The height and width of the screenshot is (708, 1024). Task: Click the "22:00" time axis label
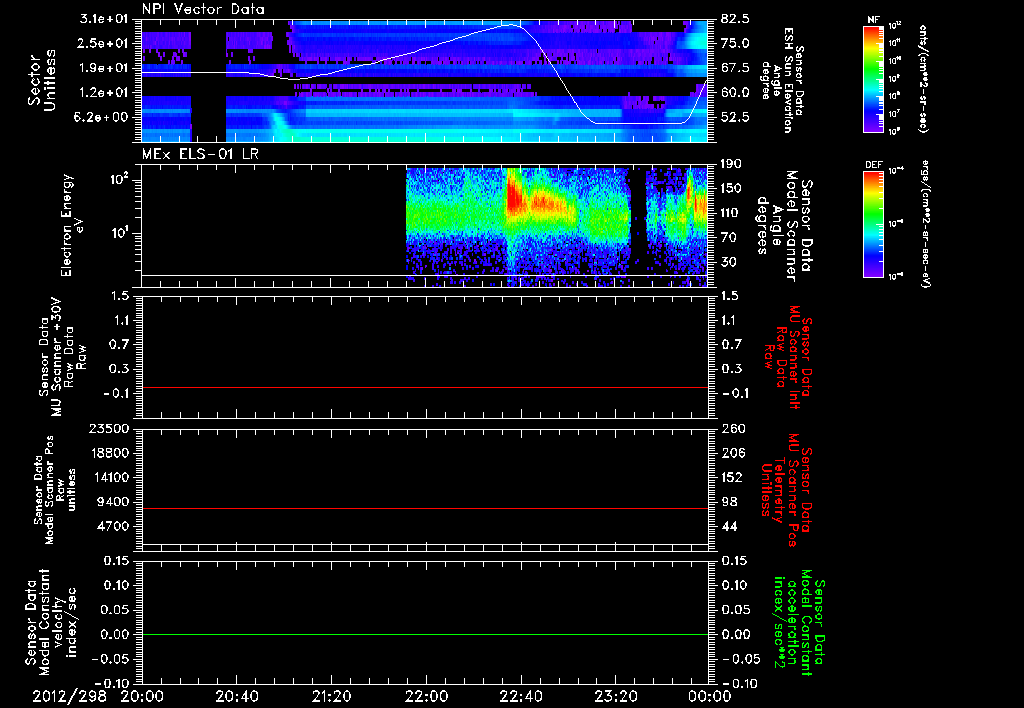click(x=426, y=696)
